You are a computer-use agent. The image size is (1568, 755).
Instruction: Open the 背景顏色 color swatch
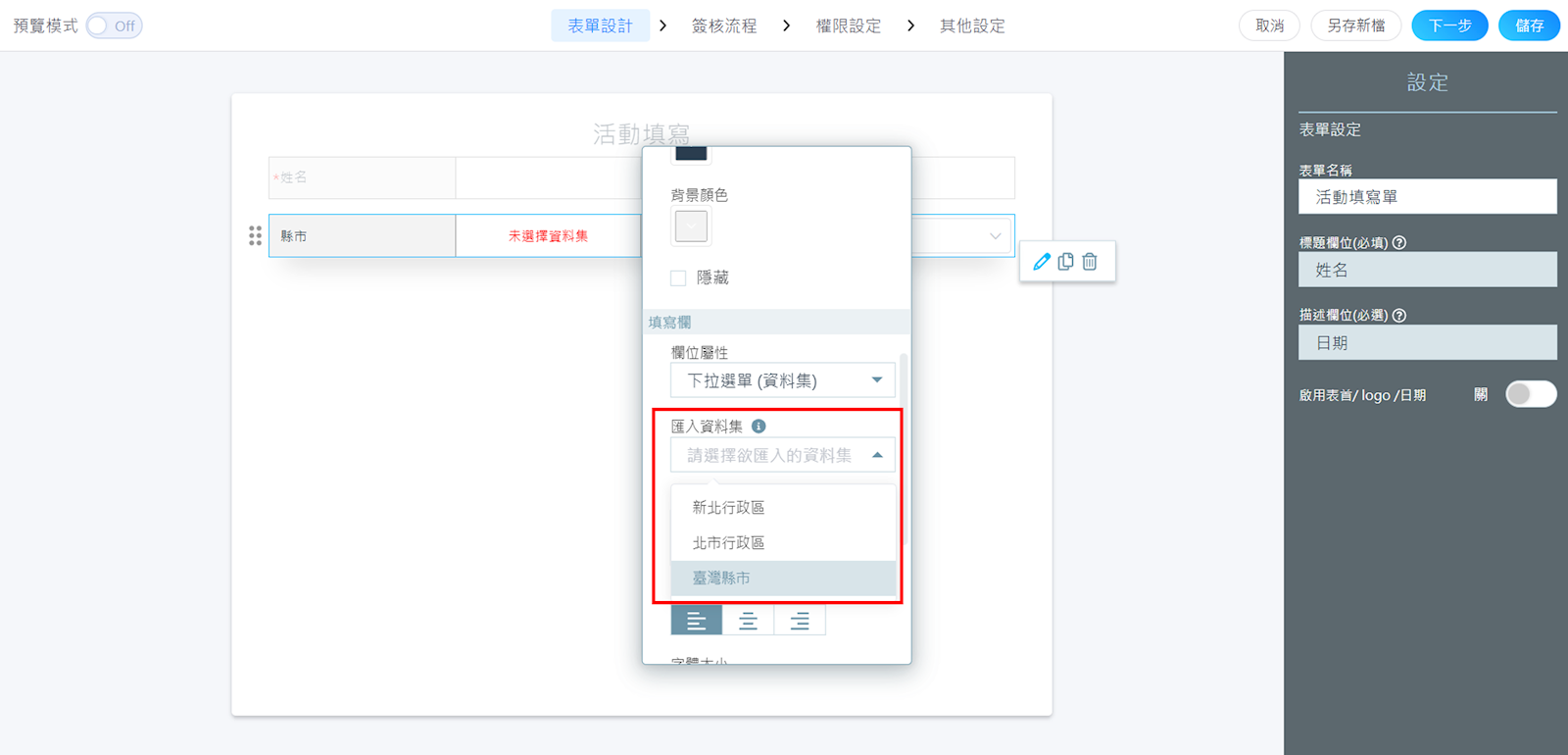[x=691, y=226]
